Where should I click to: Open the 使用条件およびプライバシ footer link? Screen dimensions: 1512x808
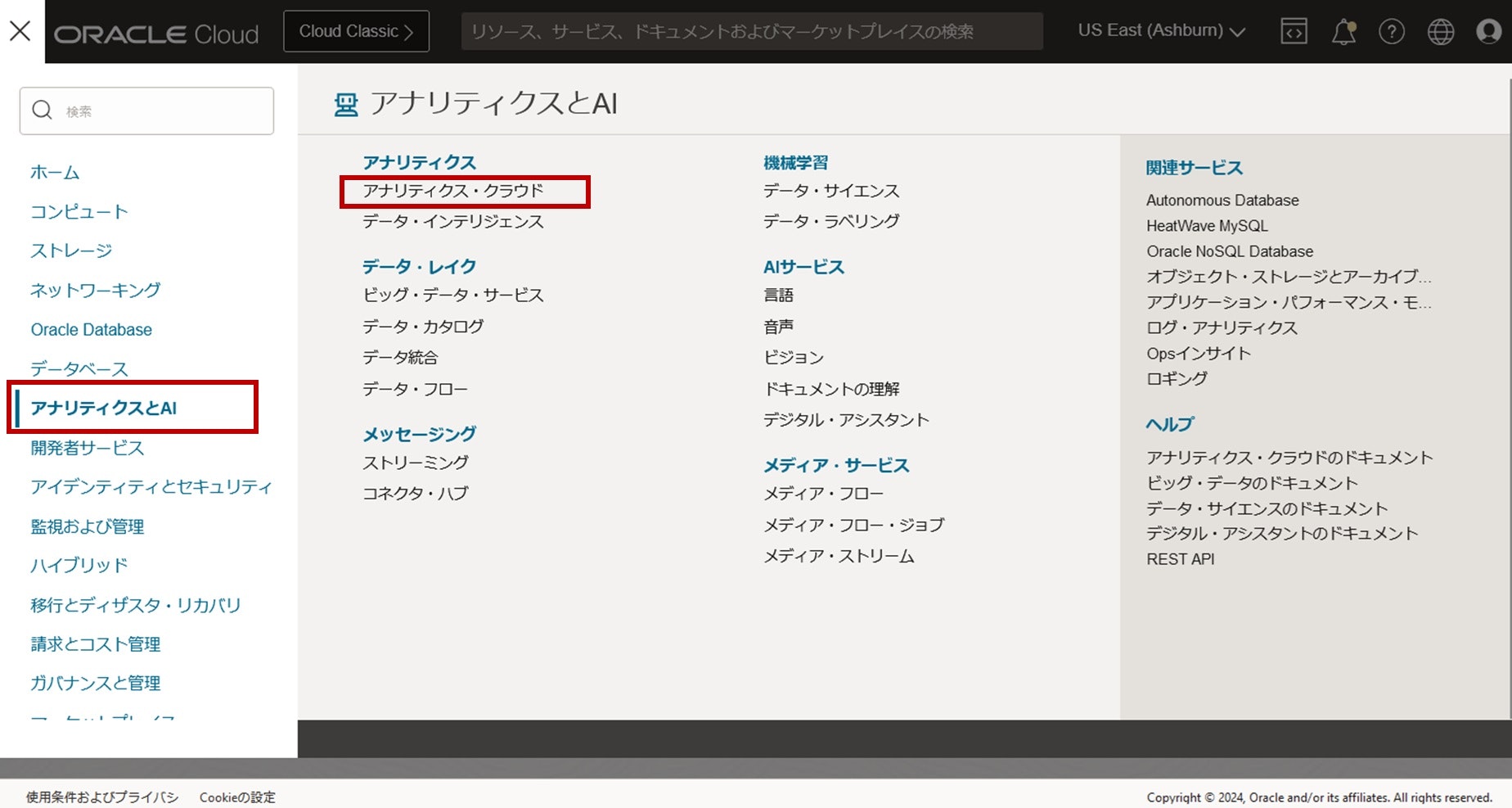coord(102,797)
